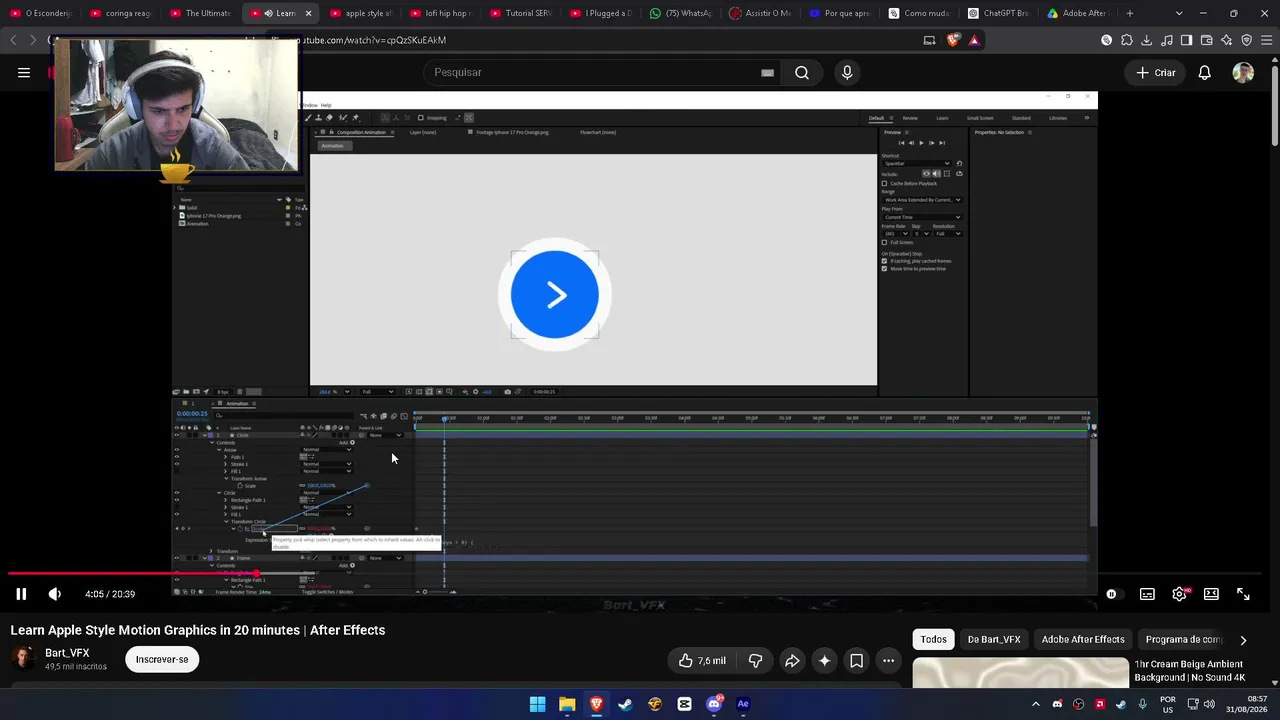Open After Effects from the taskbar
This screenshot has height=720, width=1280.
[x=743, y=704]
